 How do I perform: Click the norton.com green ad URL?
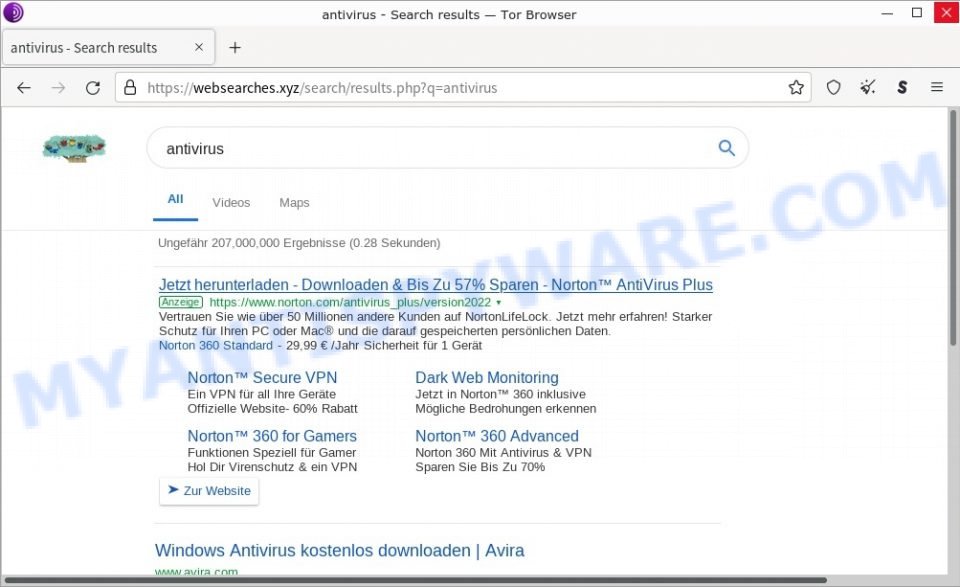pyautogui.click(x=350, y=302)
